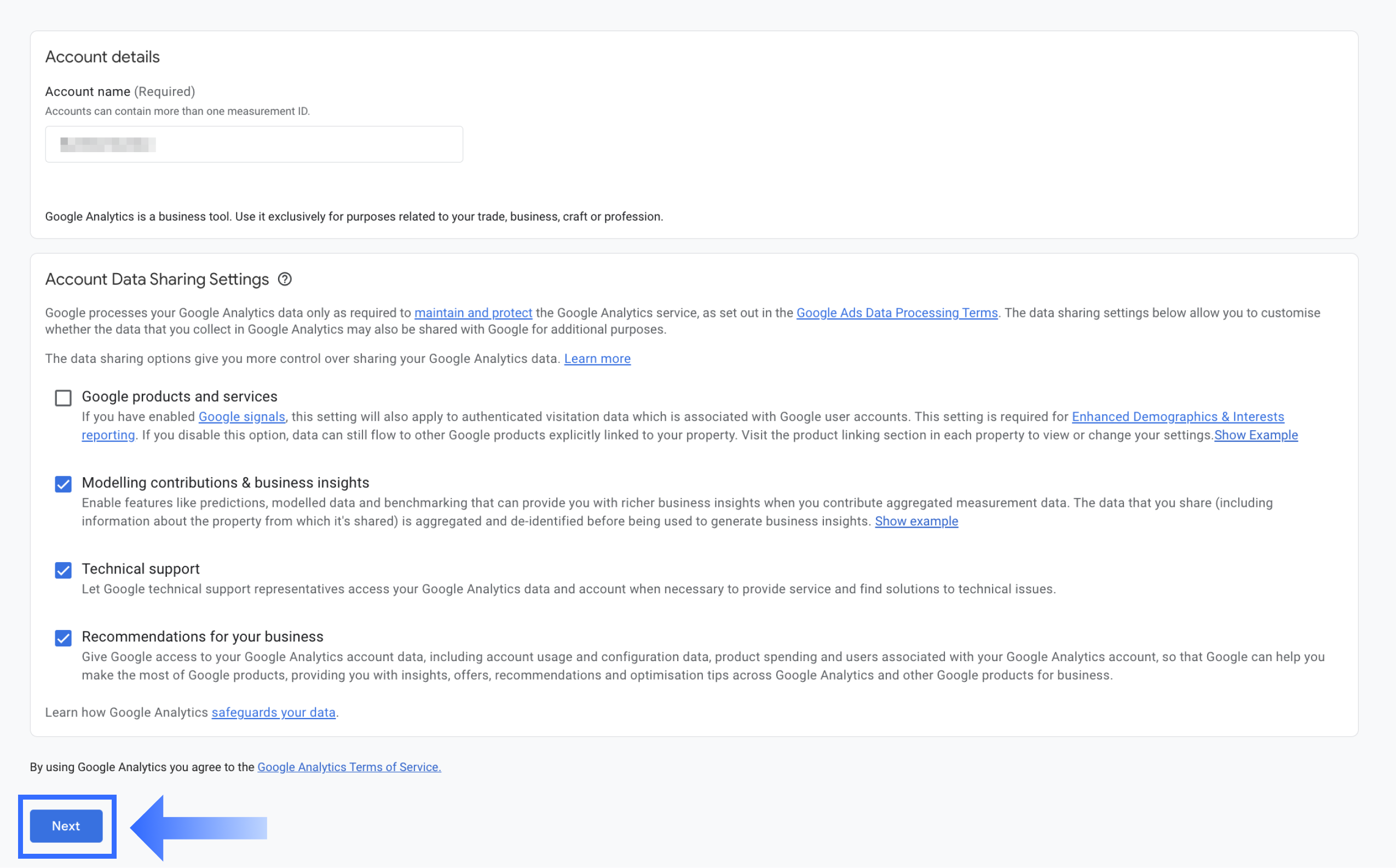The height and width of the screenshot is (868, 1396).
Task: Click Show example under Modelling contributions
Action: 916,521
